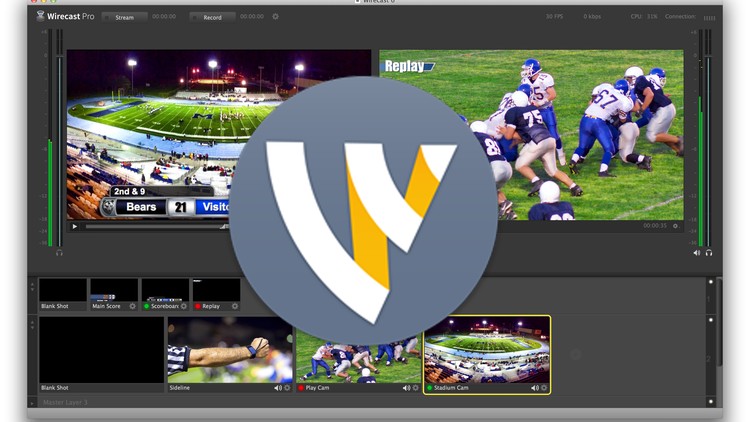Toggle visibility dot for Master Layer 3
The height and width of the screenshot is (422, 750).
[711, 401]
